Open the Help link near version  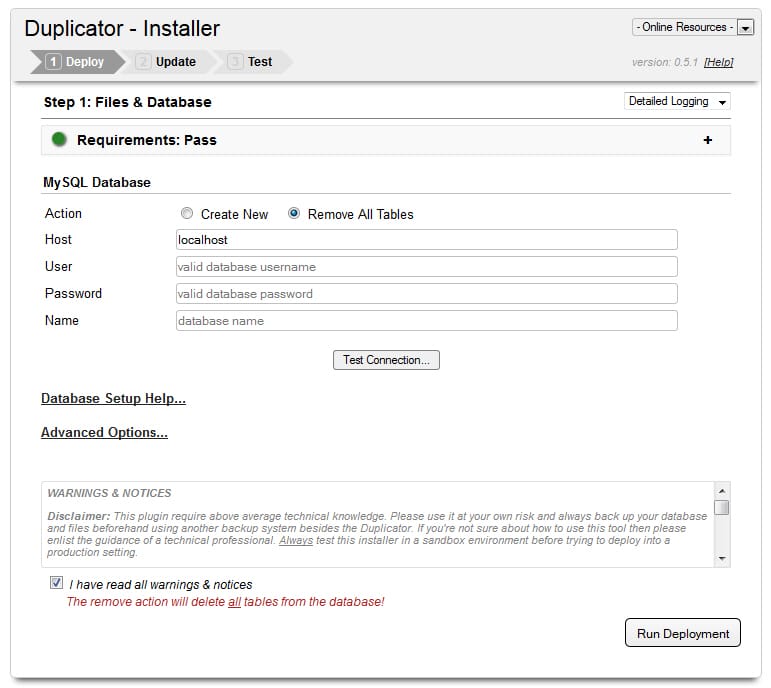718,62
